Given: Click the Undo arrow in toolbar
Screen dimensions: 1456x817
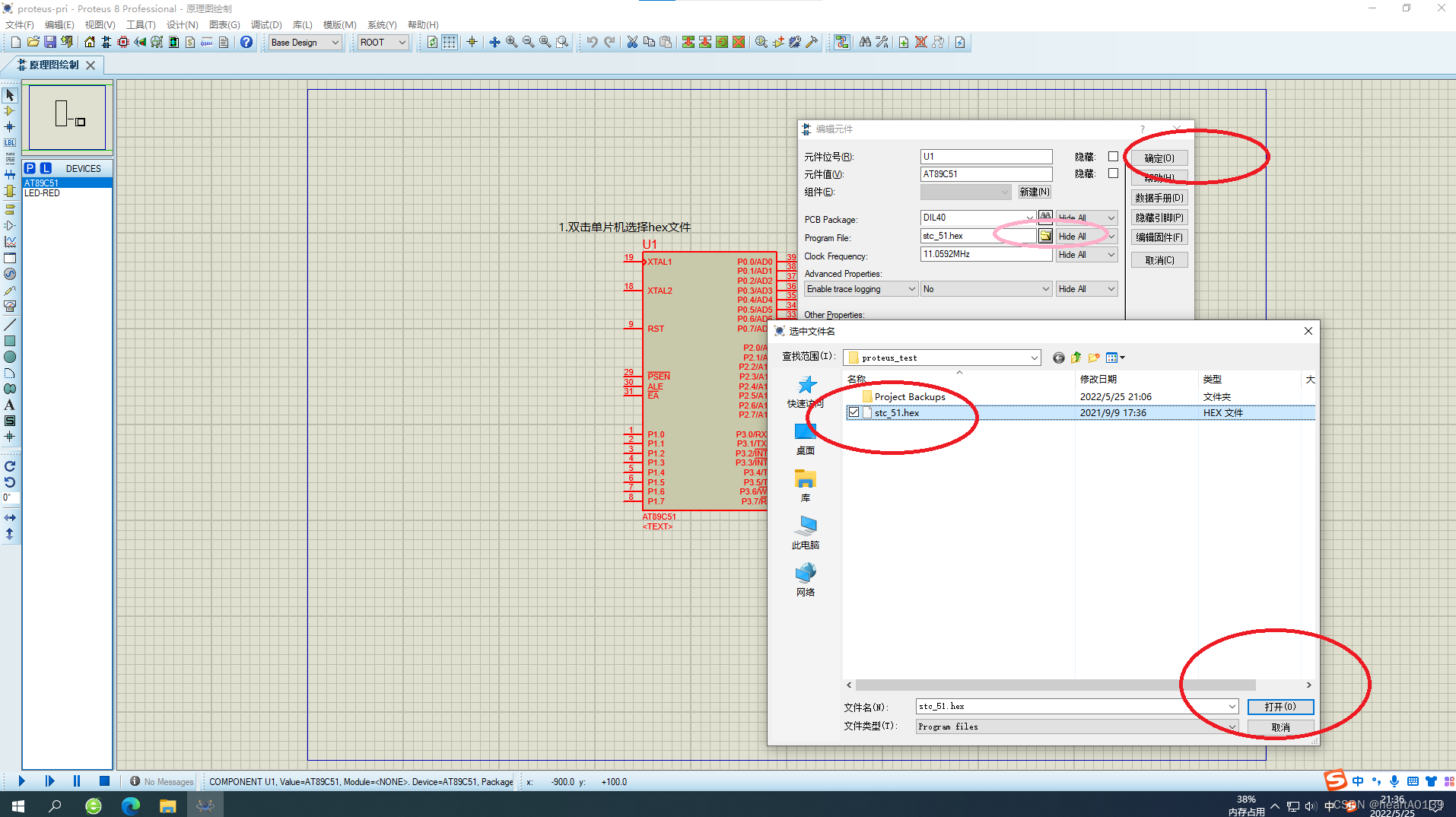Looking at the screenshot, I should (x=592, y=43).
